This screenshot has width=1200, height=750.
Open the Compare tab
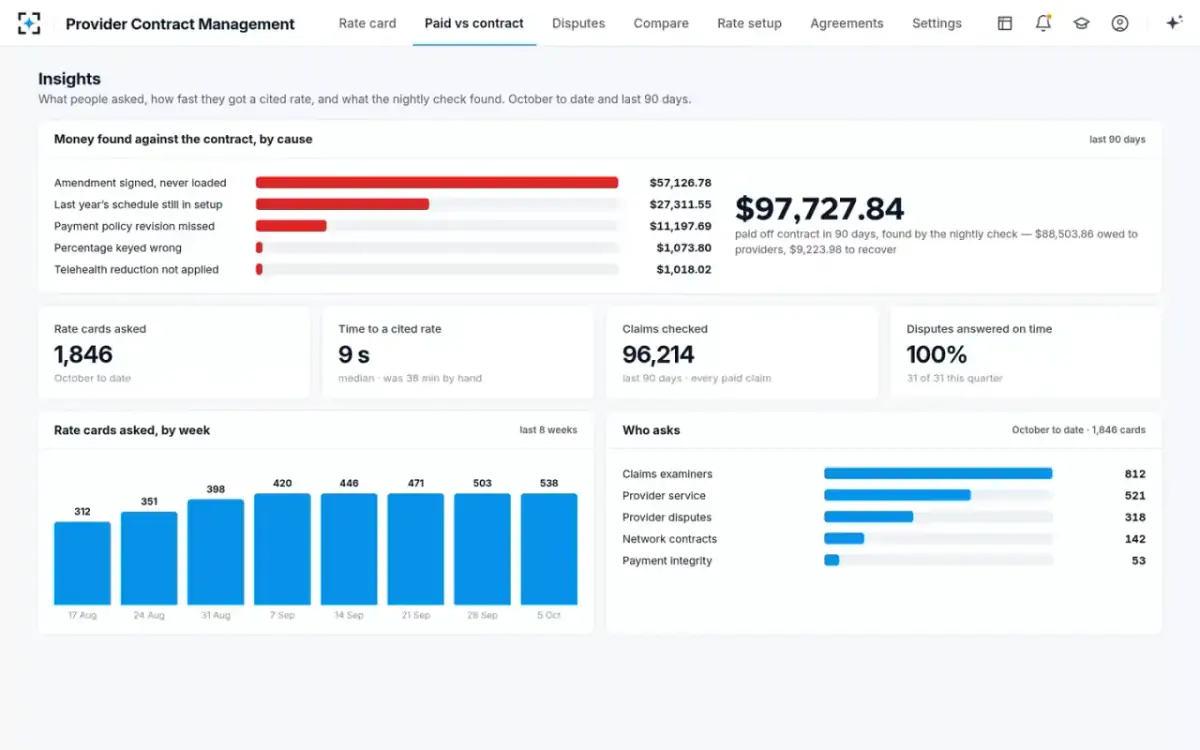pyautogui.click(x=661, y=23)
